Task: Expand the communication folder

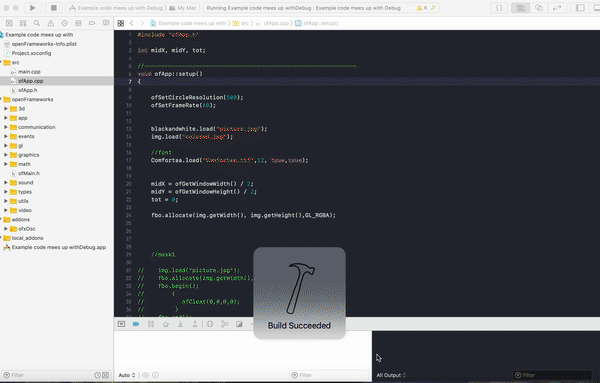Action: tap(6, 127)
